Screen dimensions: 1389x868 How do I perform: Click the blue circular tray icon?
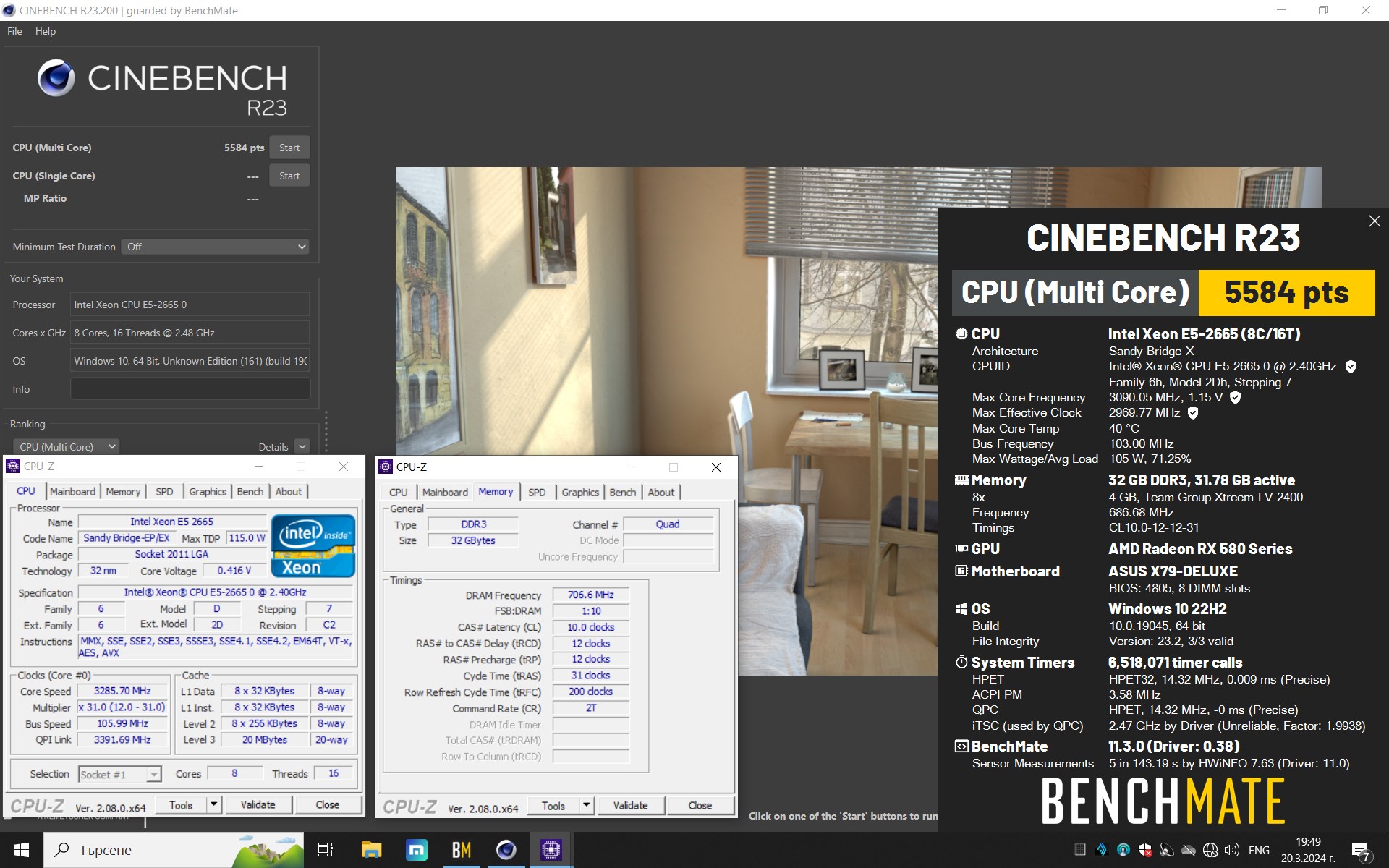(1123, 850)
